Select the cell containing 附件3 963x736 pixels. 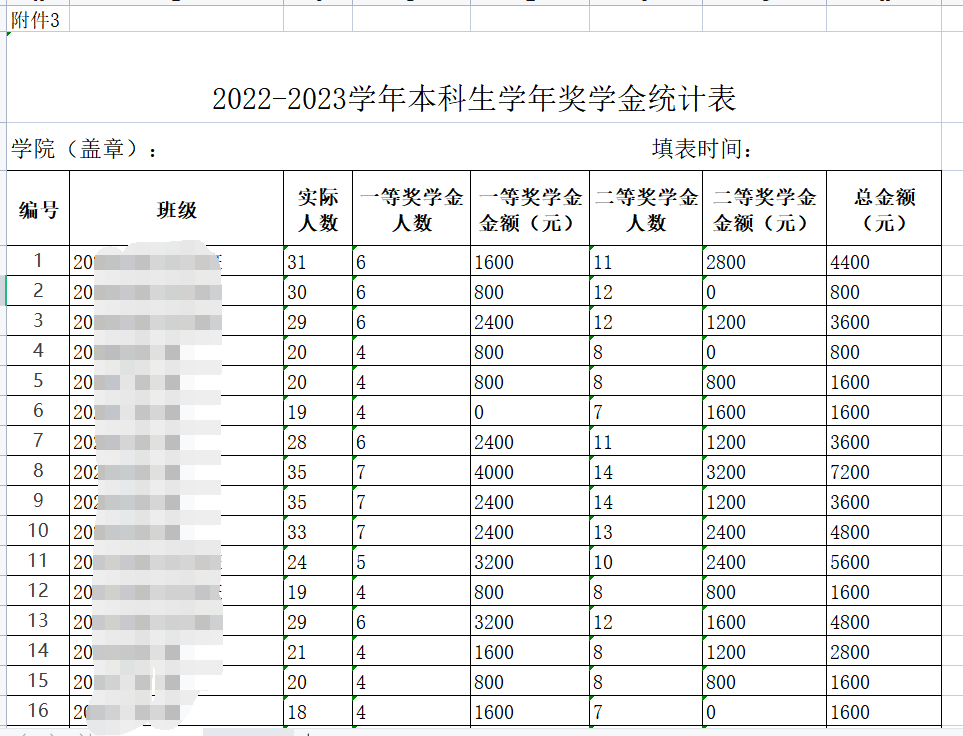tap(35, 20)
